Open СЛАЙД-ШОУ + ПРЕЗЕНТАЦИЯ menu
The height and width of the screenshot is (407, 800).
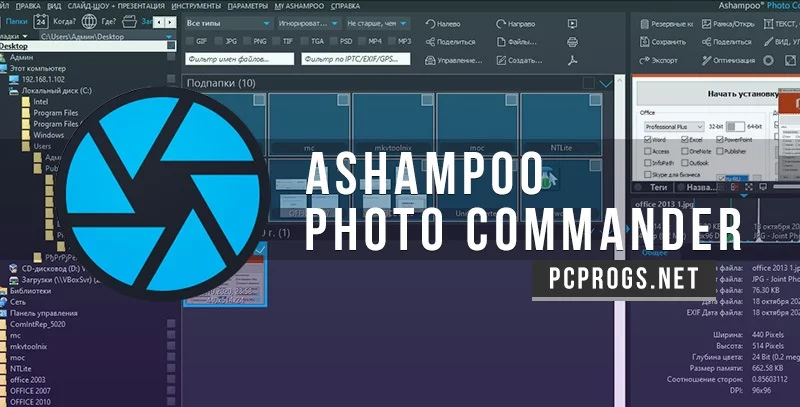pyautogui.click(x=117, y=6)
